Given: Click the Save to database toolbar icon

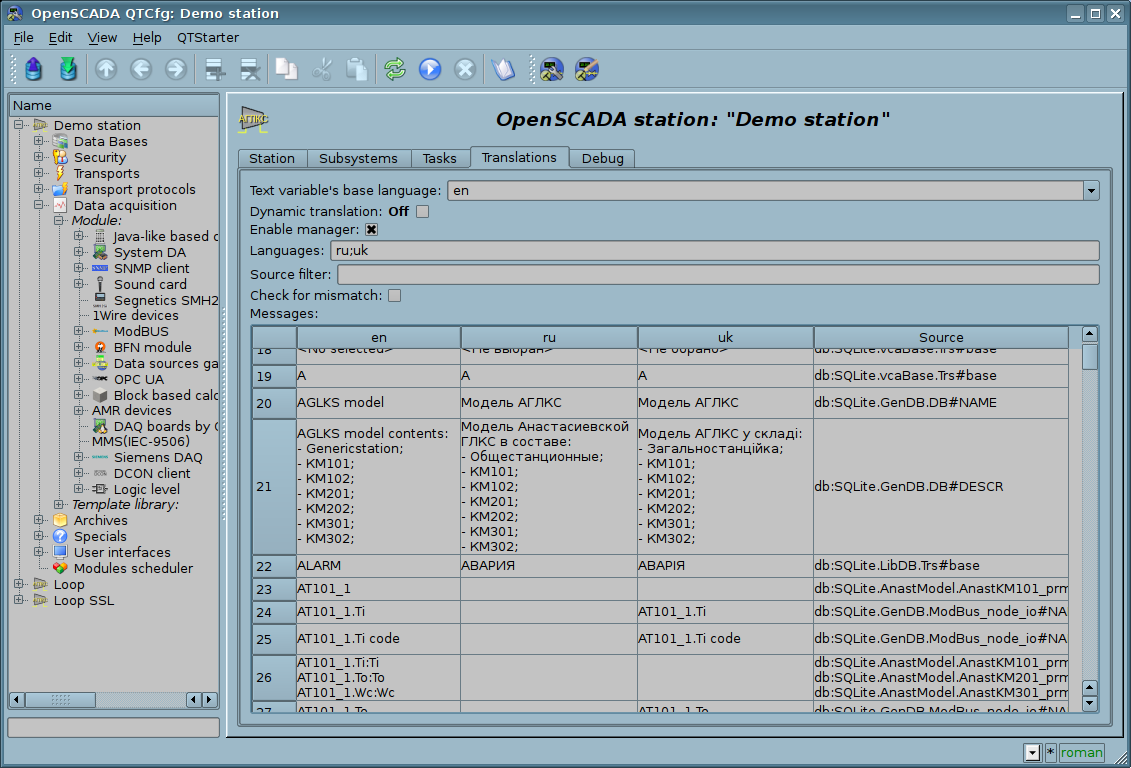Looking at the screenshot, I should tap(68, 69).
